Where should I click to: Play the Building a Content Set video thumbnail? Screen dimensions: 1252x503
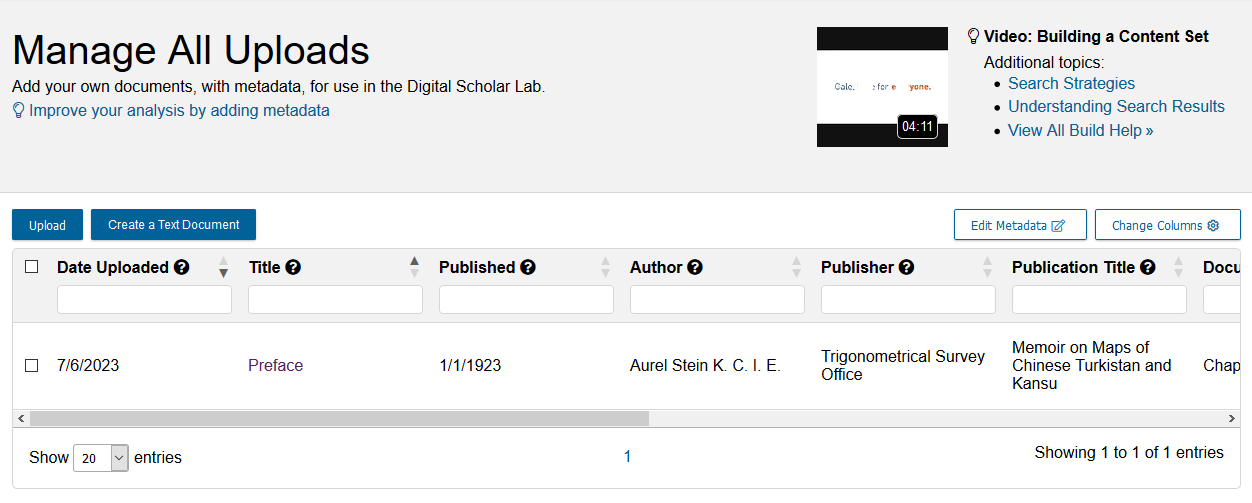pos(882,87)
